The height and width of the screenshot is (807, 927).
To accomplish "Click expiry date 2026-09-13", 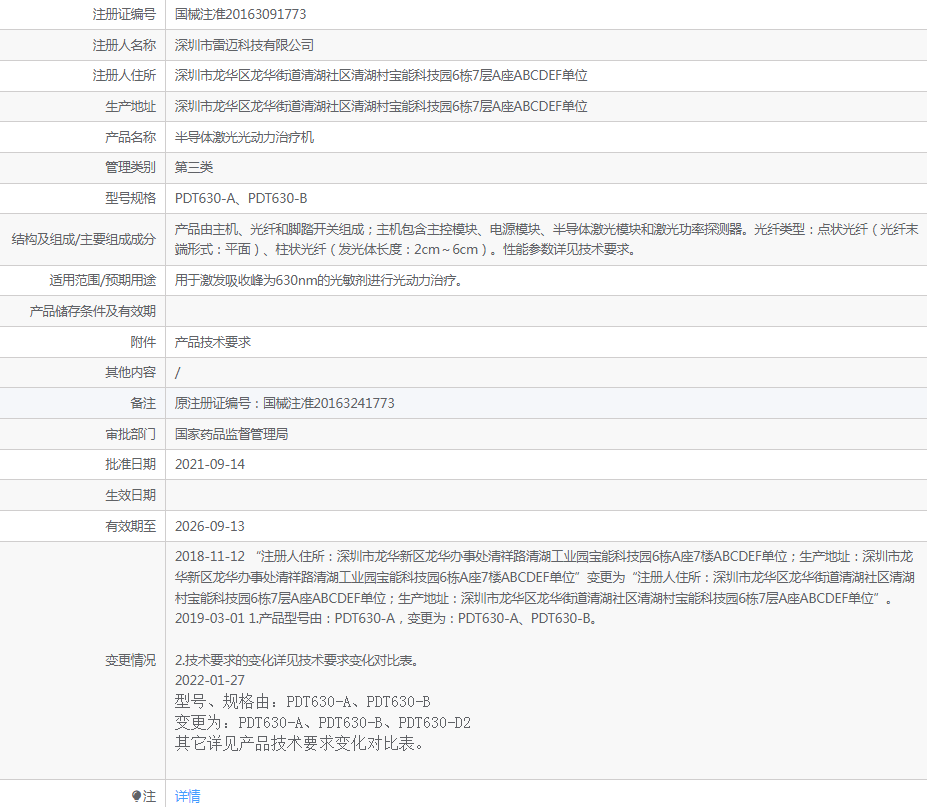I will [210, 526].
